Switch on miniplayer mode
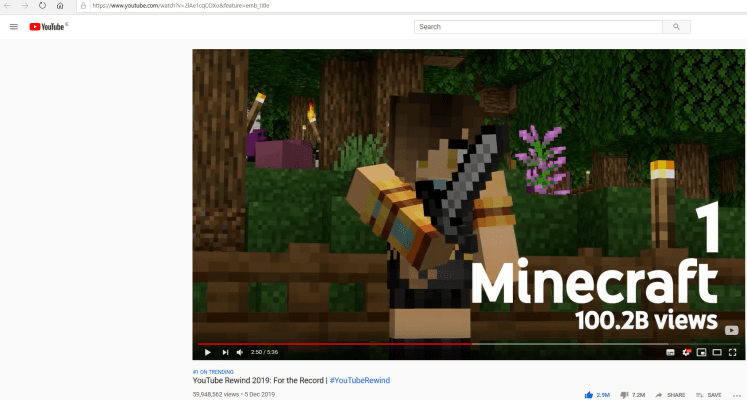Viewport: 747px width, 400px height. tap(701, 352)
